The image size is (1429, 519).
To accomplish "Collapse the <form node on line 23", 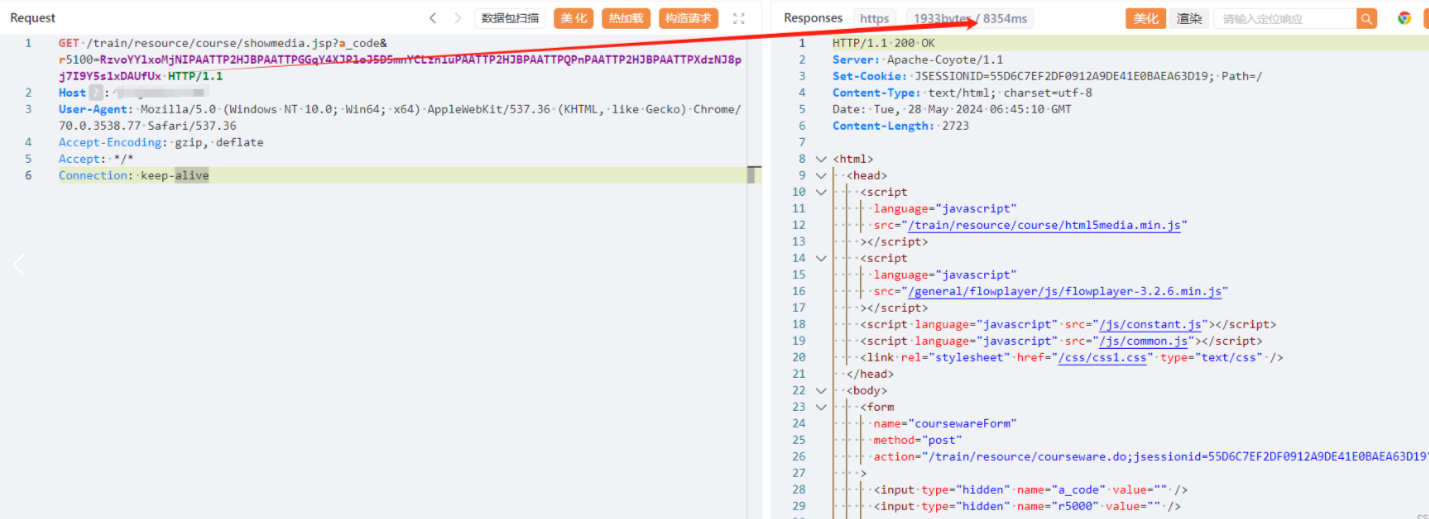I will tap(822, 407).
